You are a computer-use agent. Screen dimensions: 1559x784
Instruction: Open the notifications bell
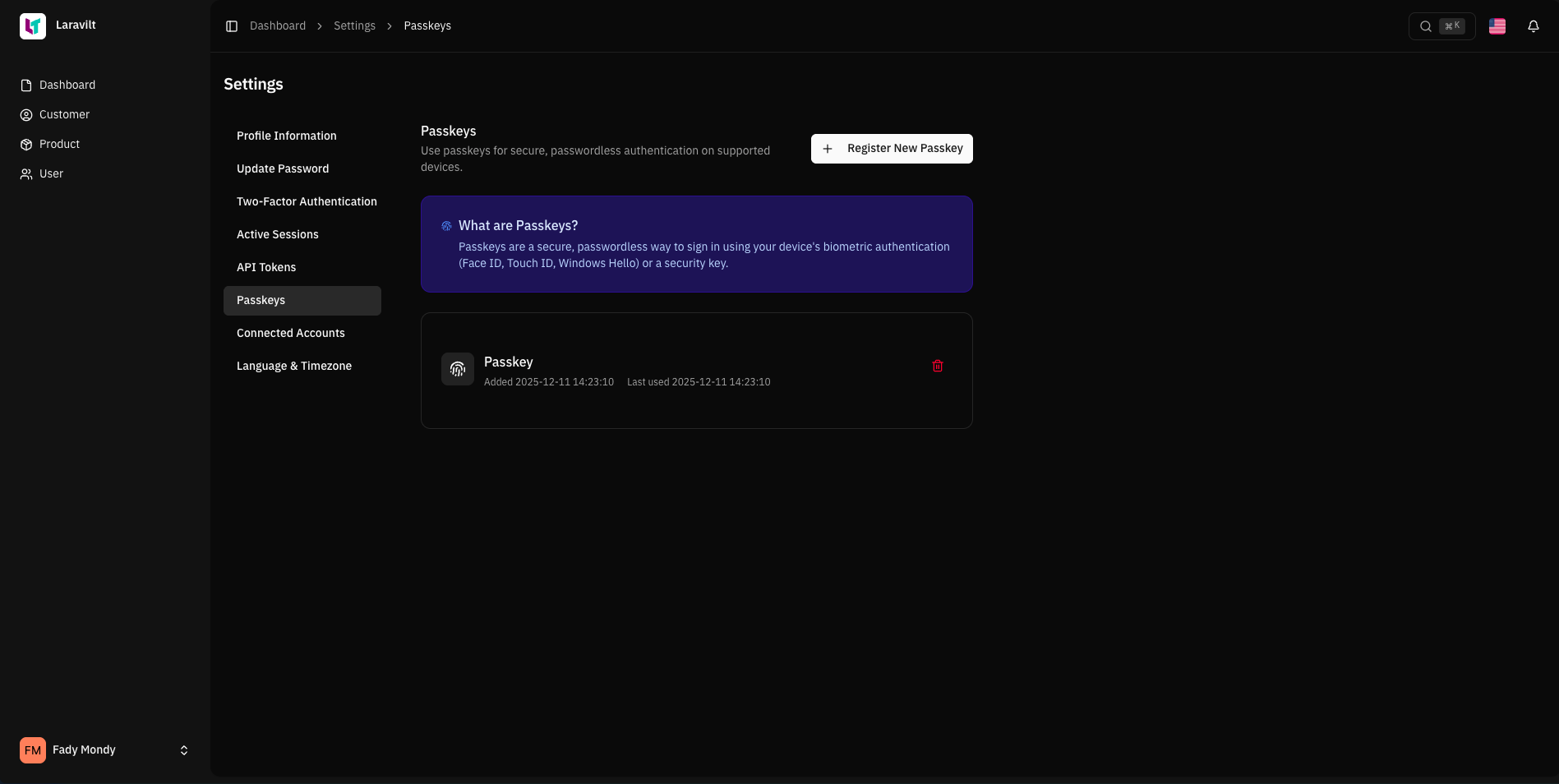tap(1533, 26)
